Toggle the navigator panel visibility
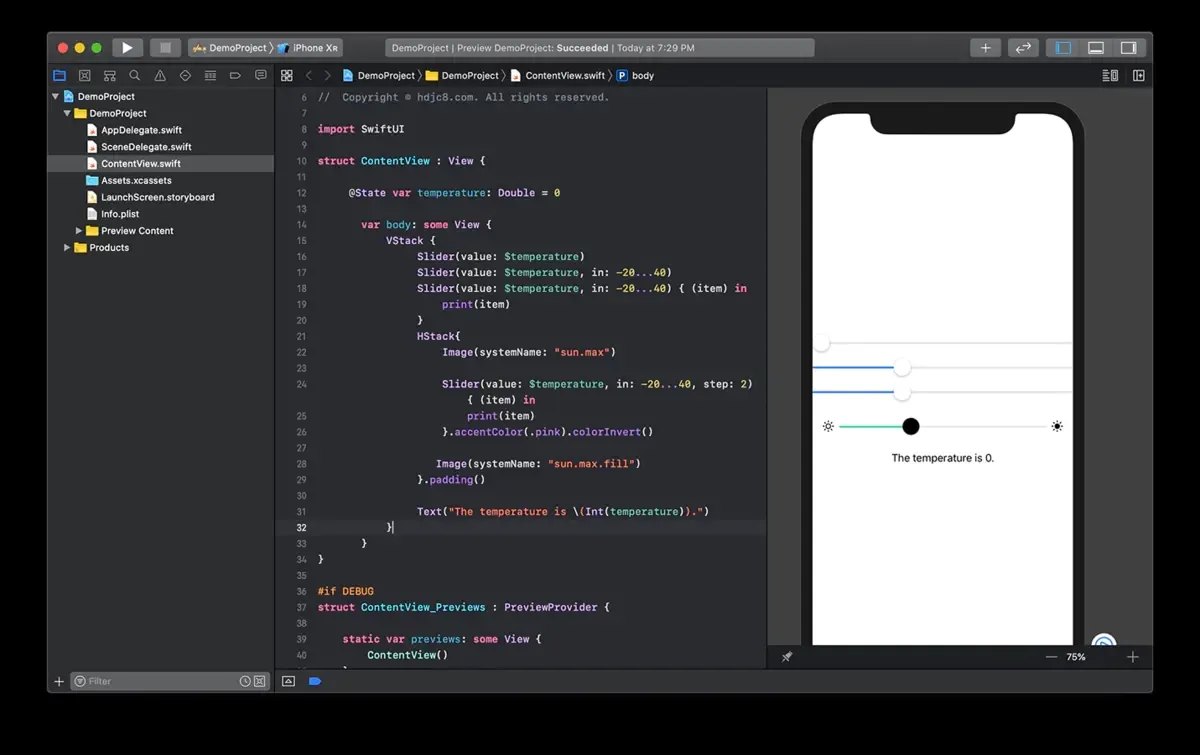This screenshot has width=1200, height=755. coord(1063,47)
